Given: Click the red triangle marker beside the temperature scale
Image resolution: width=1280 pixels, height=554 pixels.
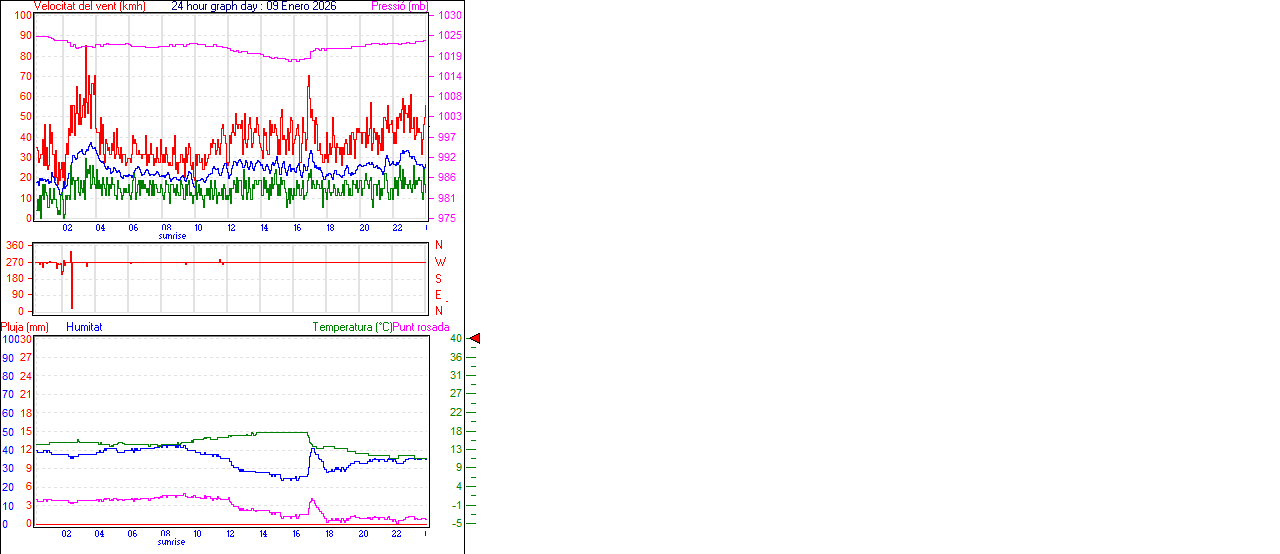Looking at the screenshot, I should (x=475, y=339).
